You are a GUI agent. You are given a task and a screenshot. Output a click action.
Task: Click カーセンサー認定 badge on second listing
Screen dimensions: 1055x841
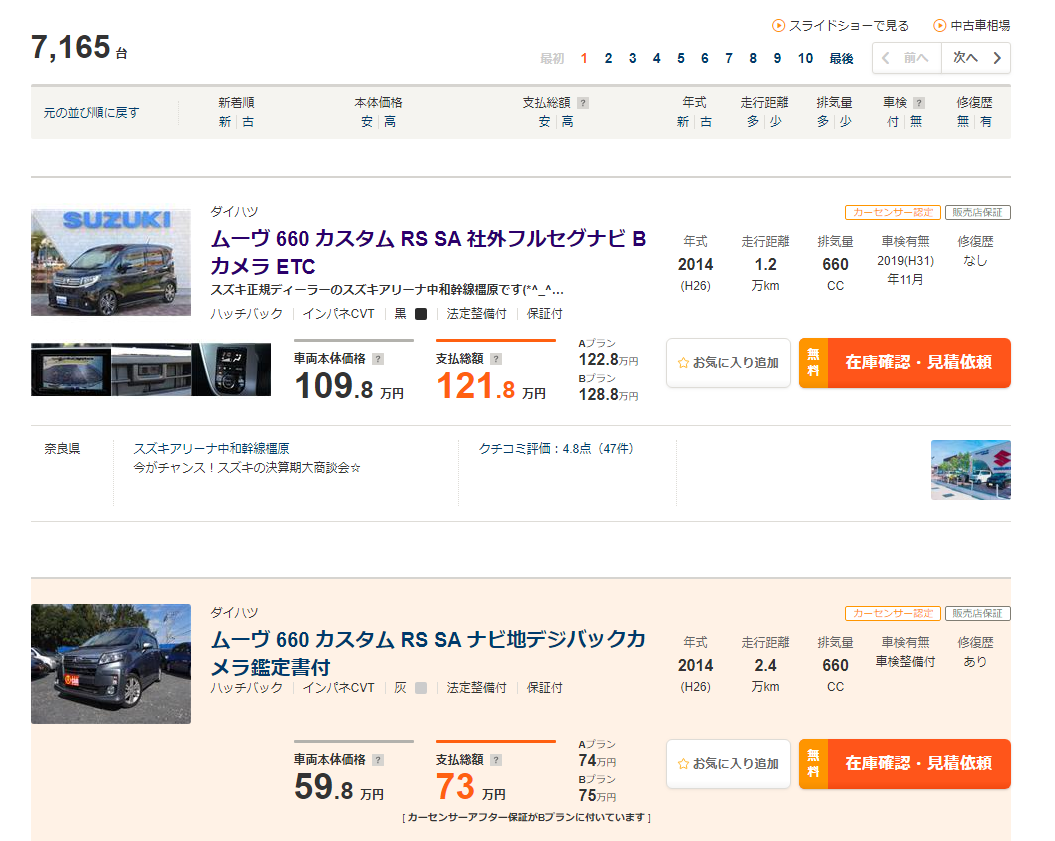893,614
